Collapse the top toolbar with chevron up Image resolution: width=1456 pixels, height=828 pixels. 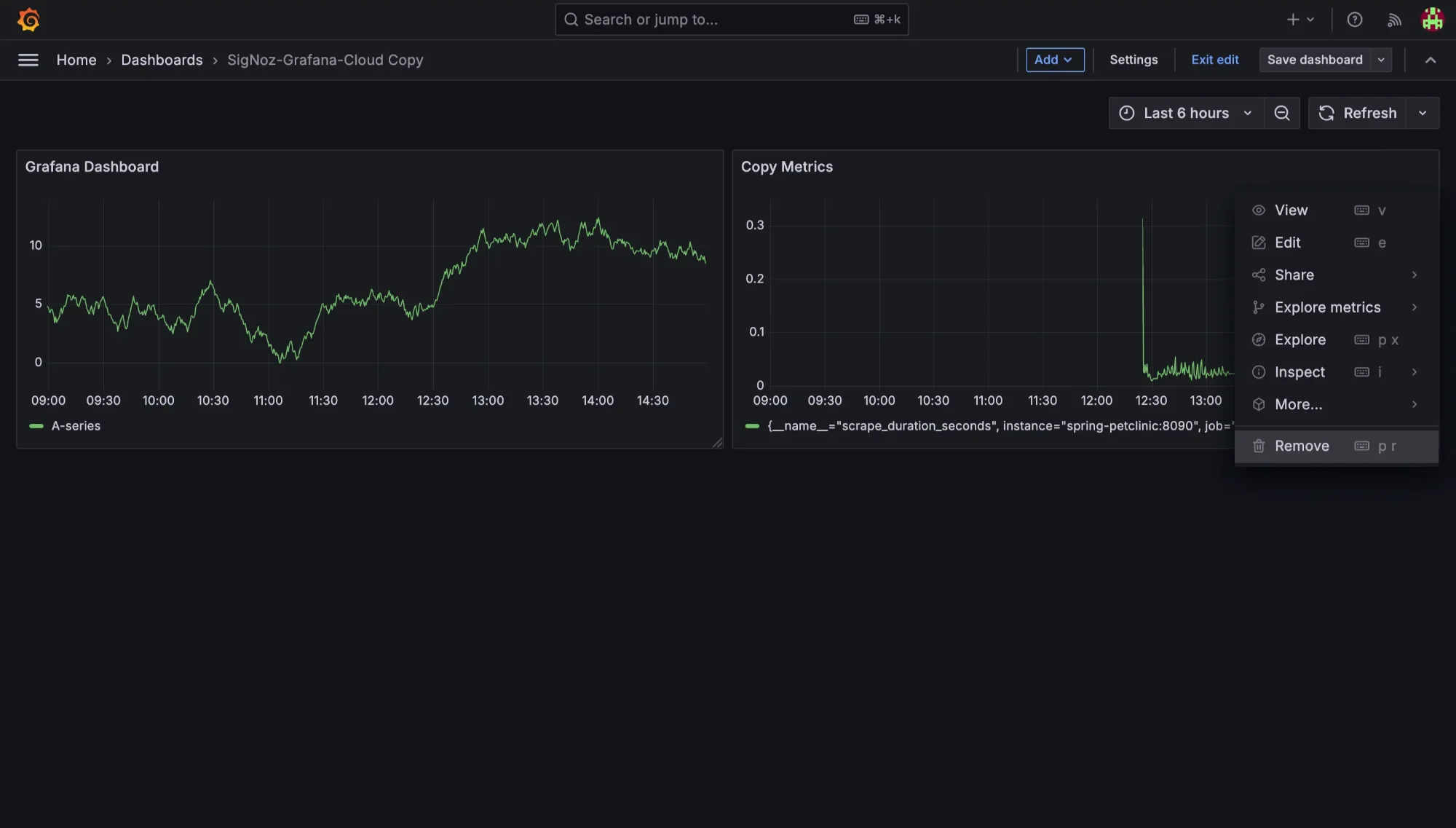pyautogui.click(x=1430, y=60)
